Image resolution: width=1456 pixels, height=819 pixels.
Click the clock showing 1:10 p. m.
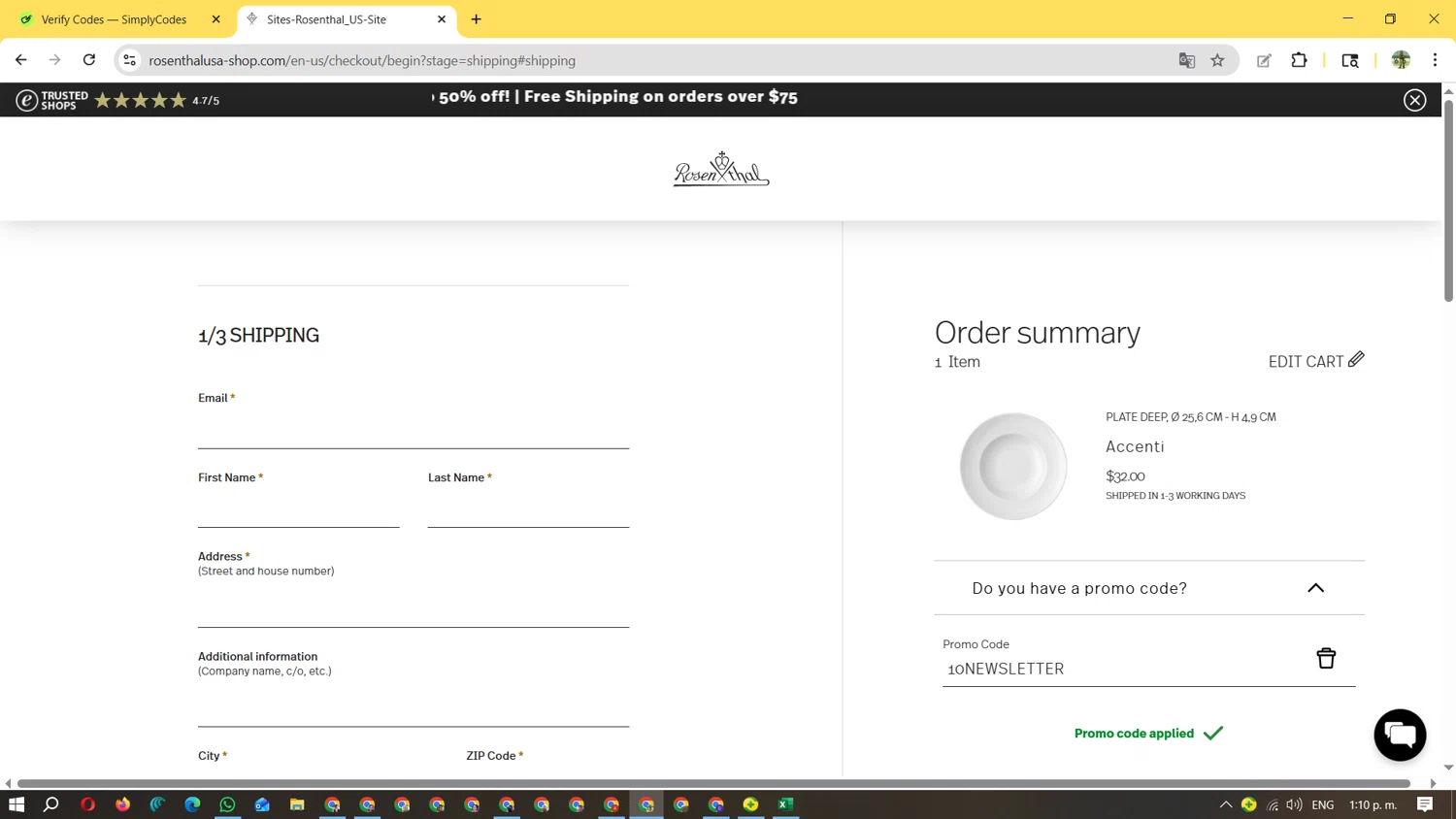pyautogui.click(x=1373, y=804)
